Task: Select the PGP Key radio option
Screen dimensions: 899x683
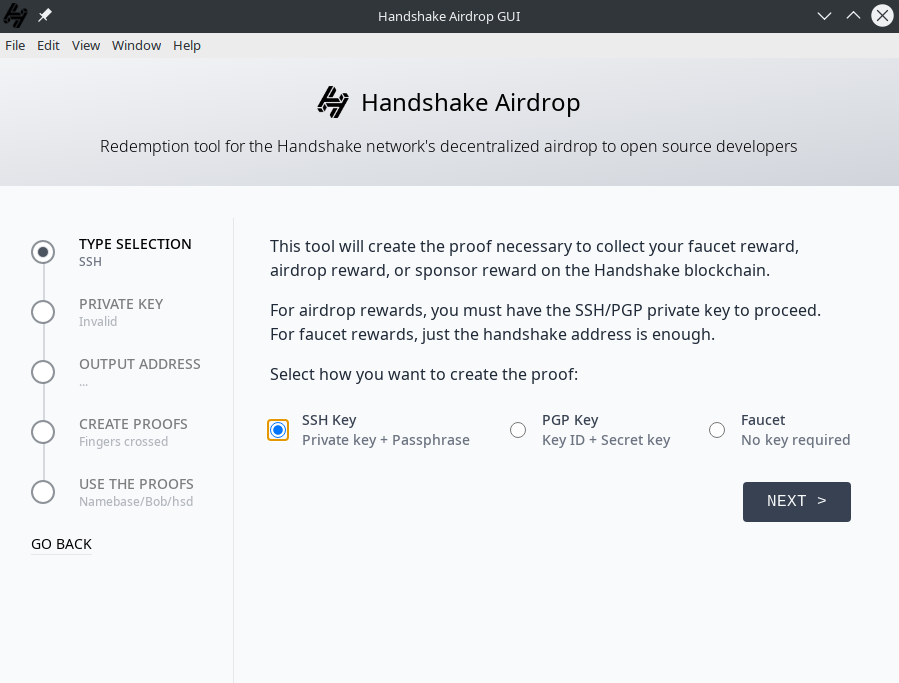Action: [518, 430]
